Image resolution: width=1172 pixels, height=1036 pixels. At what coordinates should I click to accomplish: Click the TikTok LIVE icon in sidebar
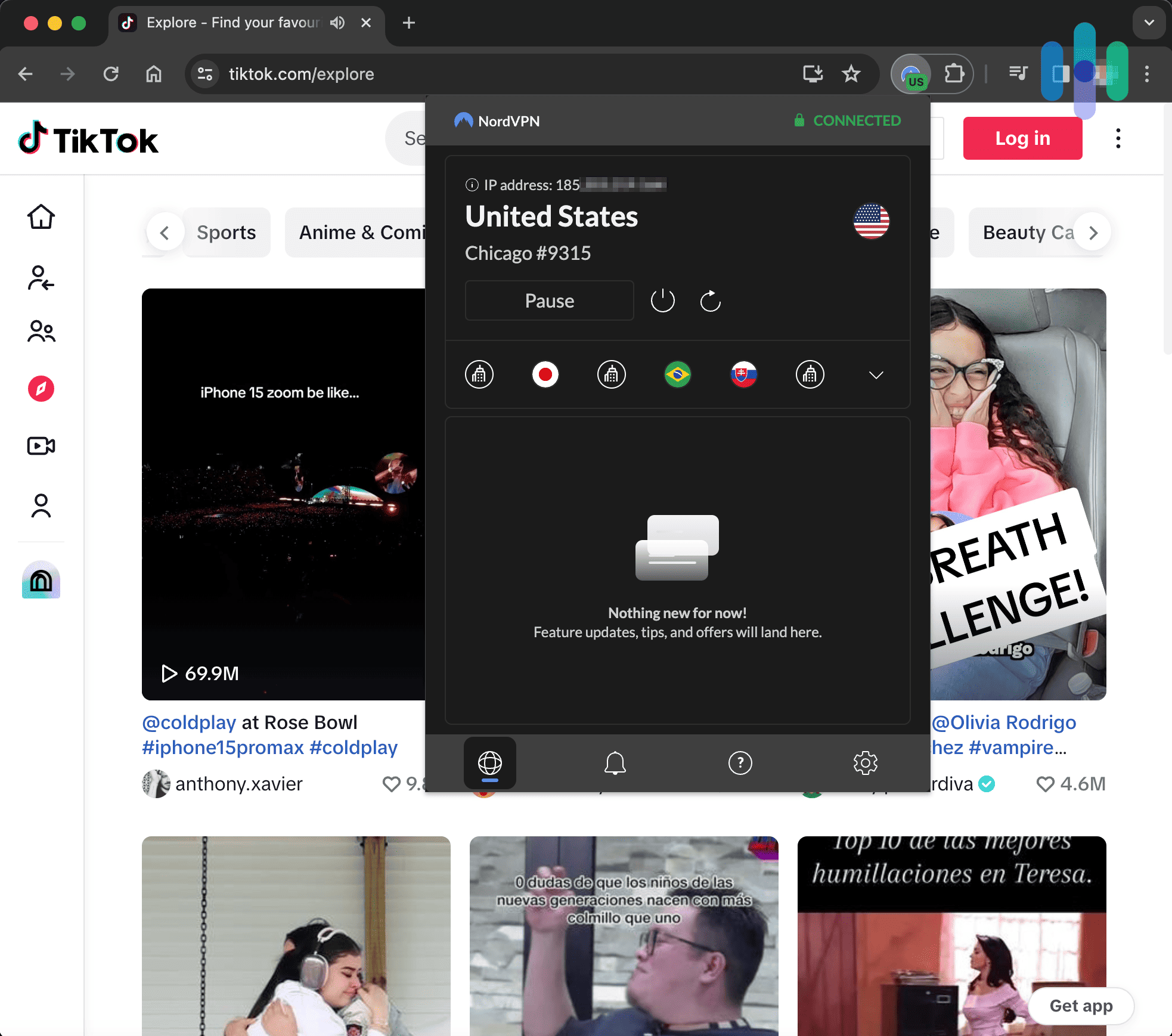(x=40, y=447)
